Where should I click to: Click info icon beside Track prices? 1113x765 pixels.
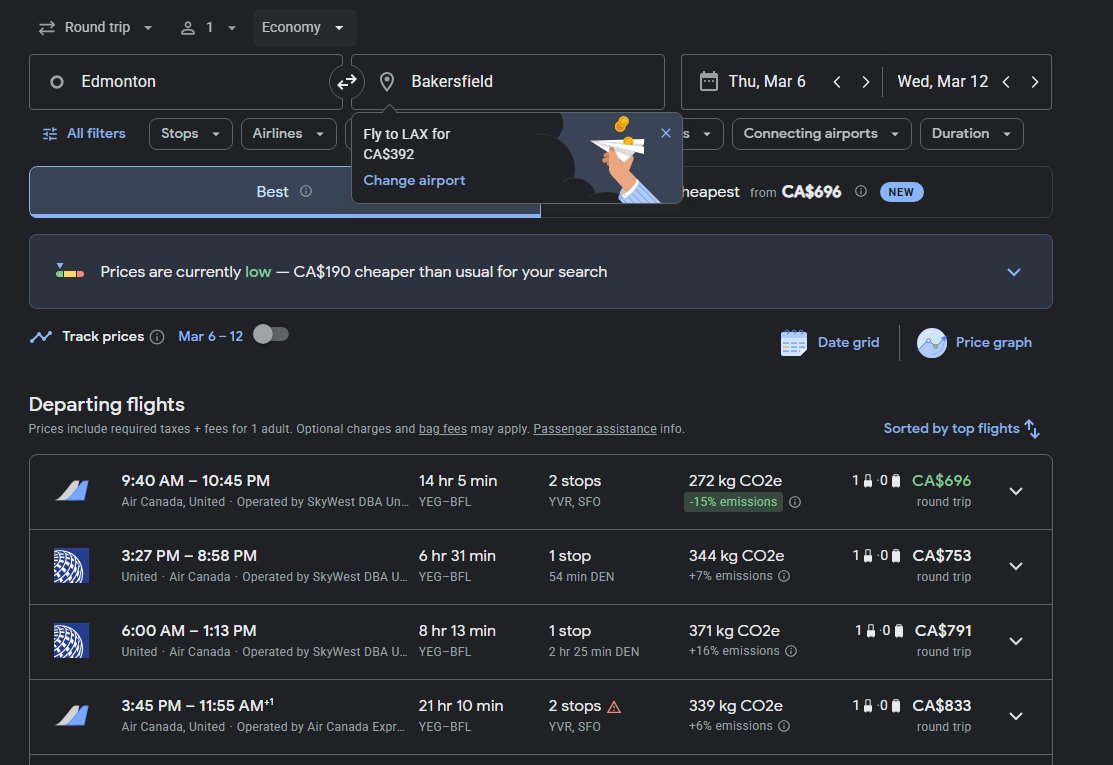click(x=158, y=337)
